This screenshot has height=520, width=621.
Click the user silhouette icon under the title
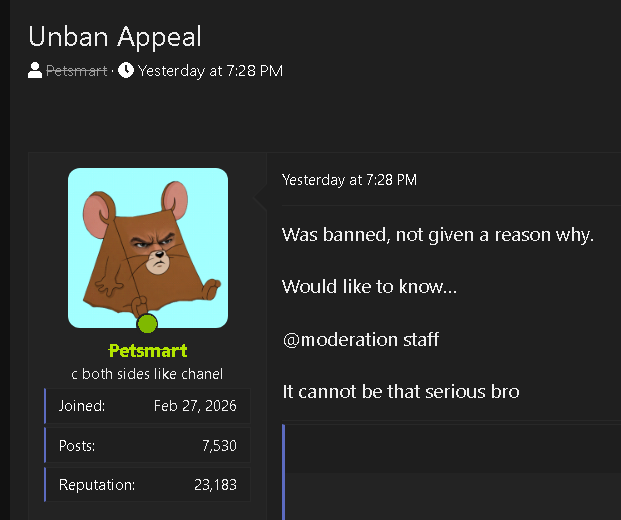pyautogui.click(x=35, y=70)
